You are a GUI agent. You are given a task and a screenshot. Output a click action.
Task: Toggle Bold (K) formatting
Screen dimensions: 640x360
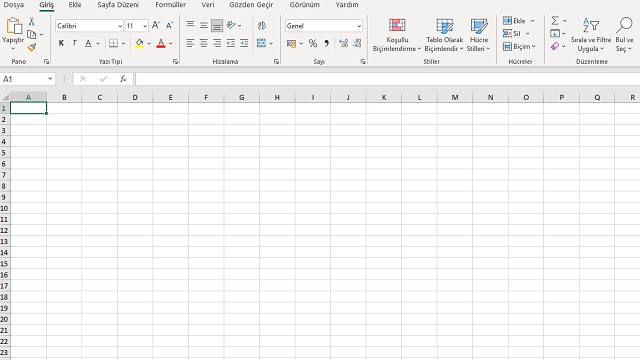61,43
